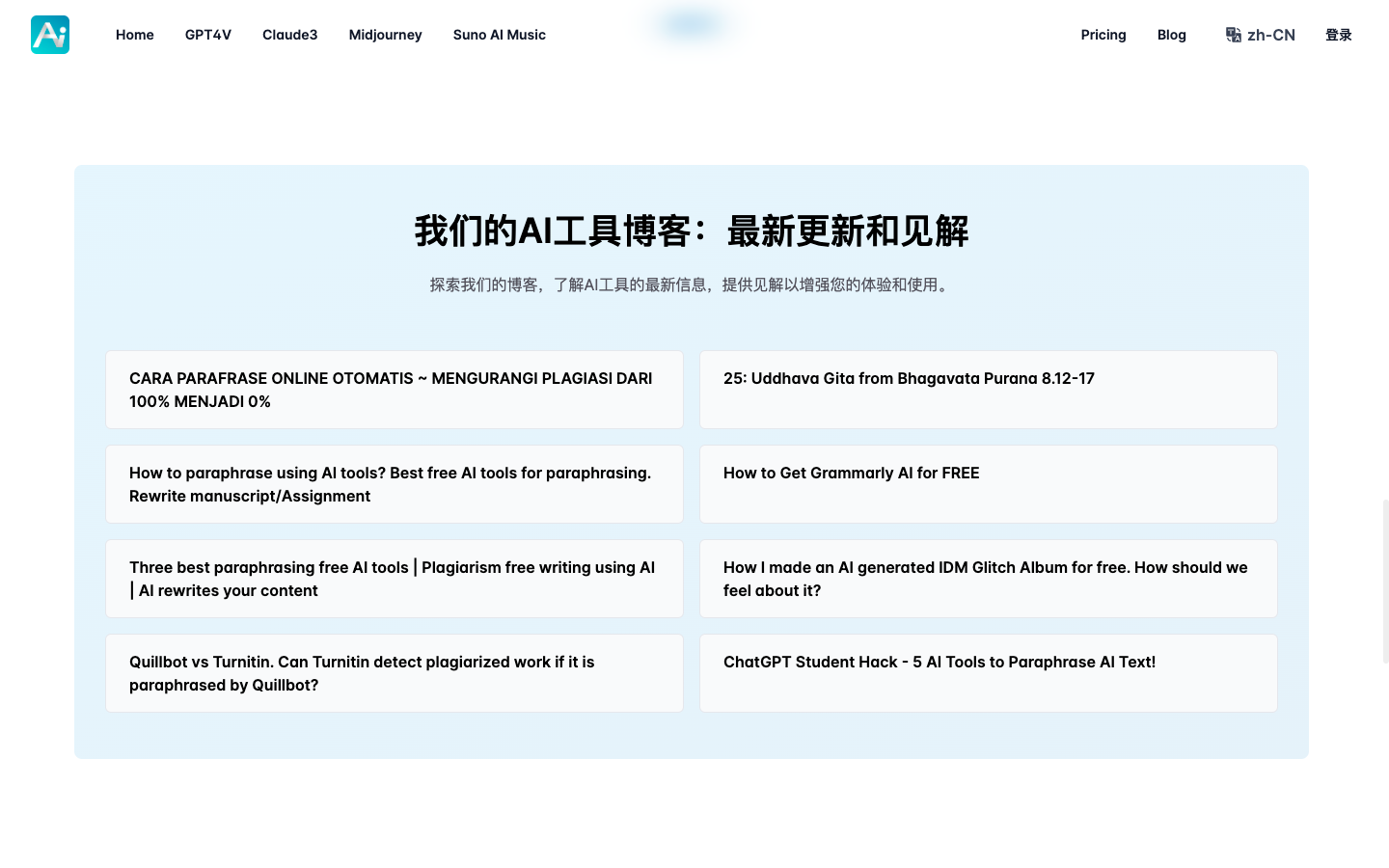Screen dimensions: 1389x868
Task: Open ChatGPT Student Hack article
Action: [x=989, y=673]
